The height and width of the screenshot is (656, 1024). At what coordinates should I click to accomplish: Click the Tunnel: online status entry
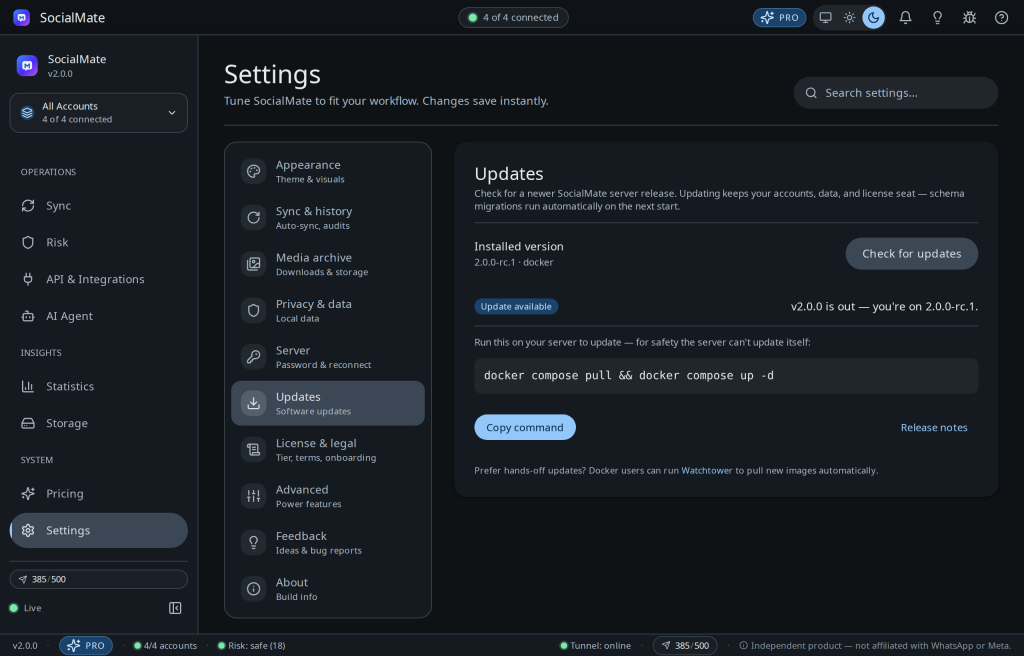pos(596,646)
